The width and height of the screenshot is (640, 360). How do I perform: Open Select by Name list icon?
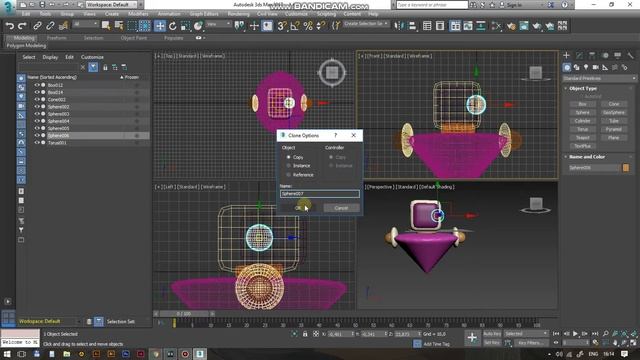(x=119, y=26)
